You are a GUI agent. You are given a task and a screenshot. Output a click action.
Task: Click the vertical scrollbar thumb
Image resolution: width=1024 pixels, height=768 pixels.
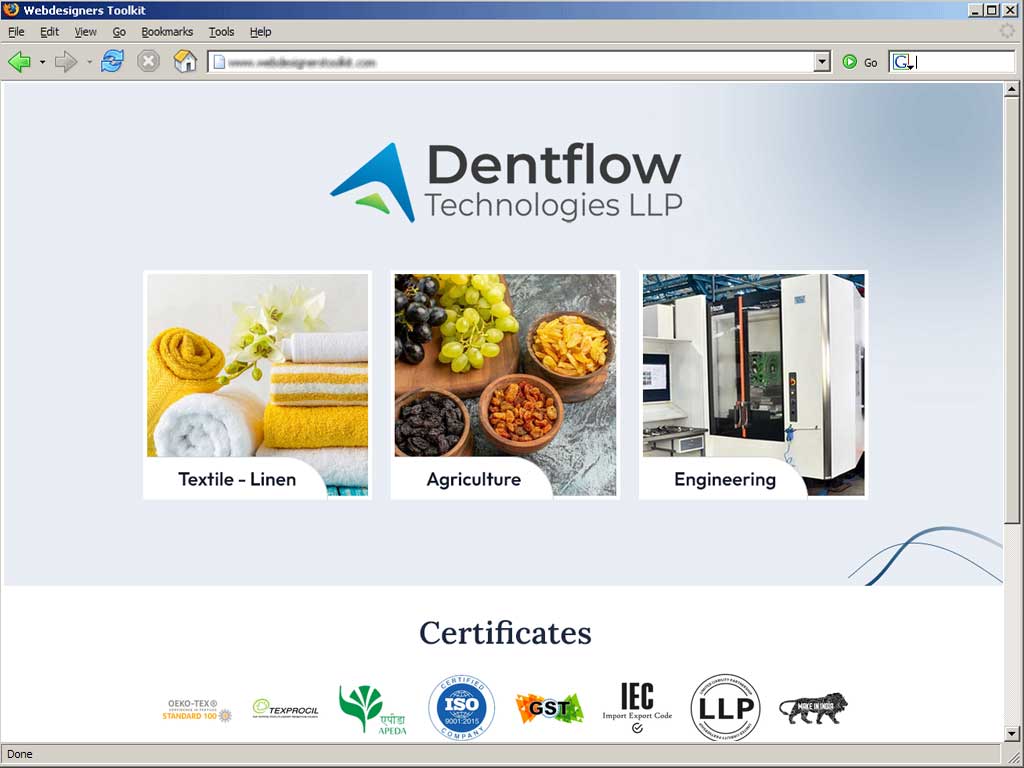coord(1012,310)
